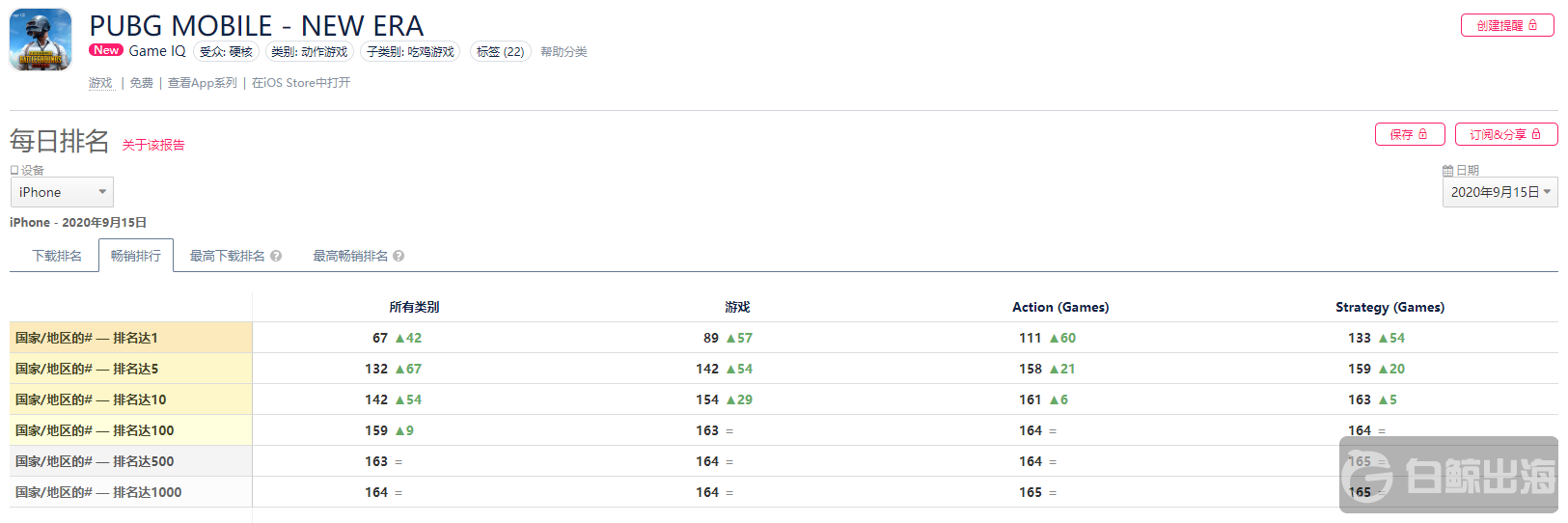Open the iPhone device dropdown
The image size is (1568, 523).
(x=62, y=192)
